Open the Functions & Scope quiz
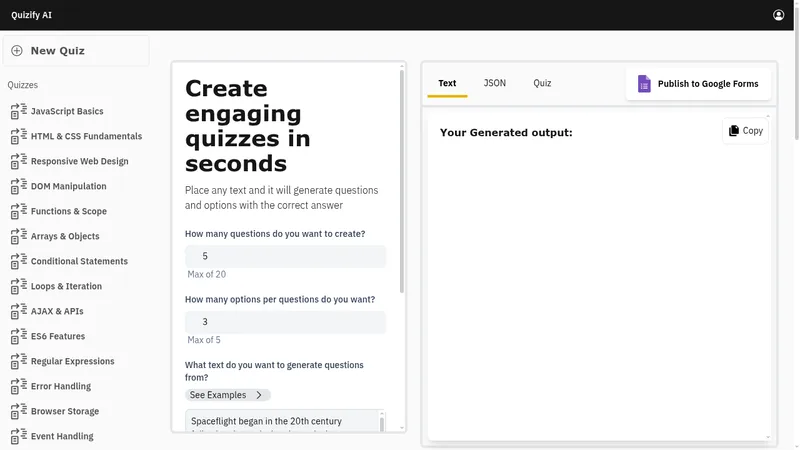 [69, 211]
